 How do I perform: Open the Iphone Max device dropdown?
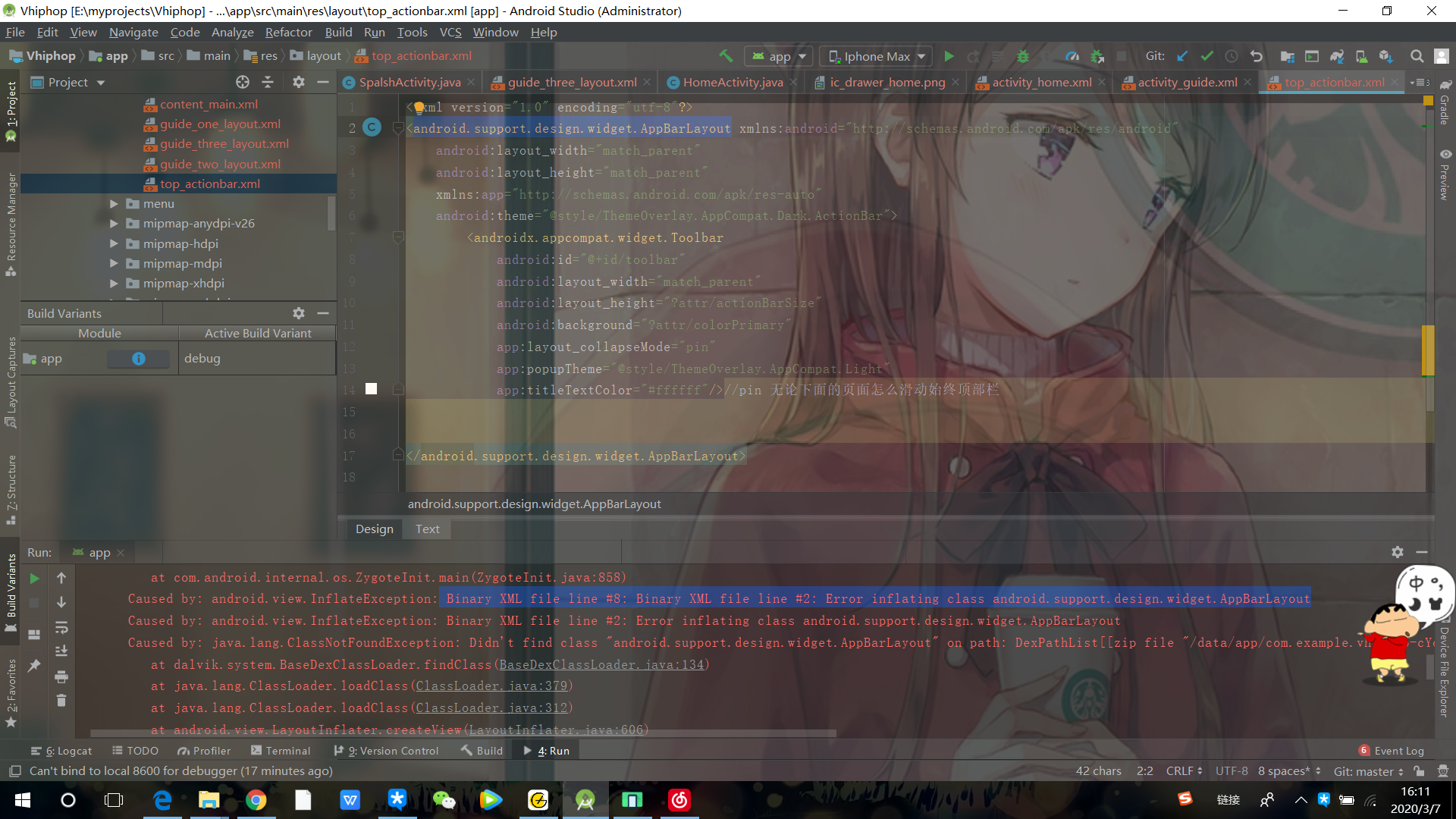877,56
